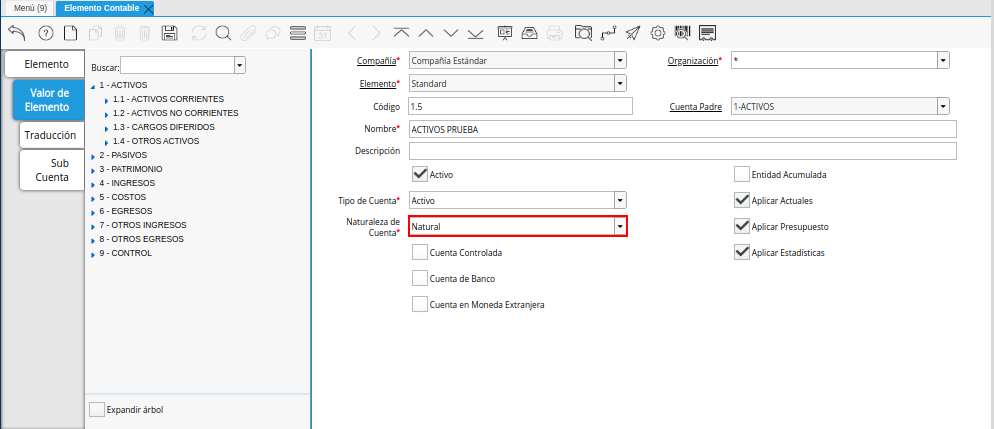The width and height of the screenshot is (994, 429).
Task: Open the Buscar combo box arrow
Action: (240, 66)
